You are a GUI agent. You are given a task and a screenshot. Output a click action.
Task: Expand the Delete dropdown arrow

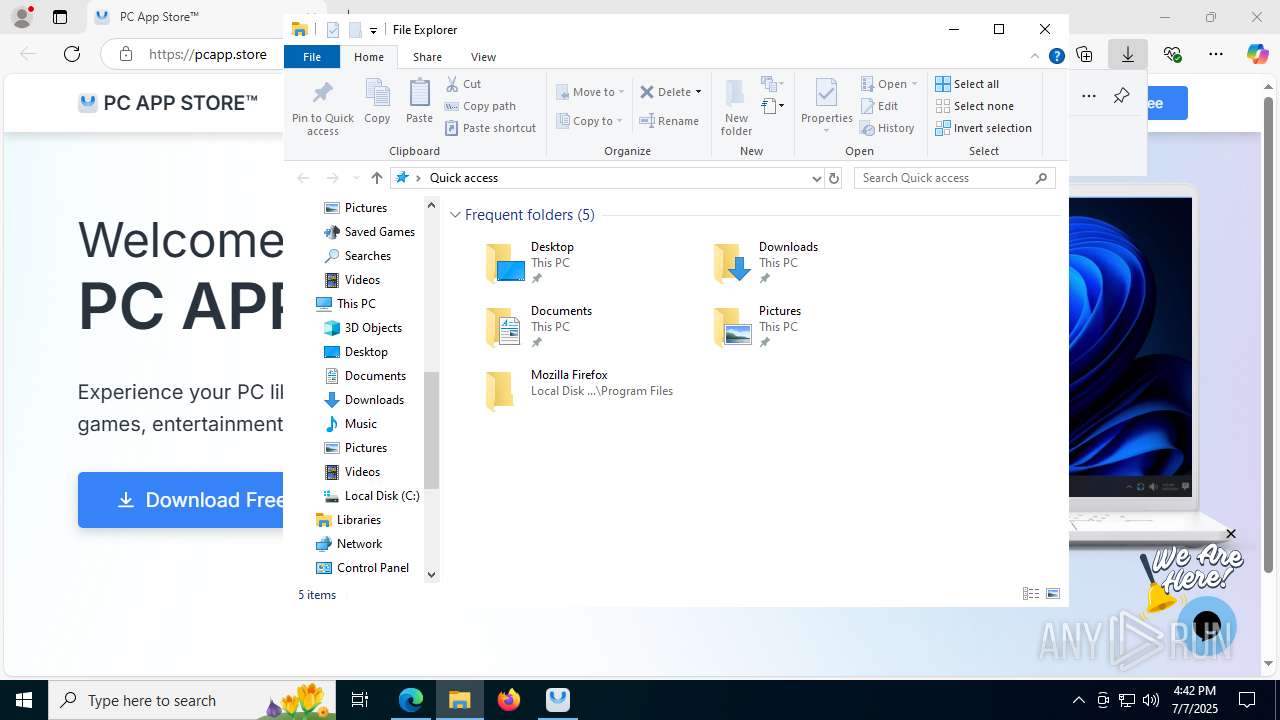point(698,92)
